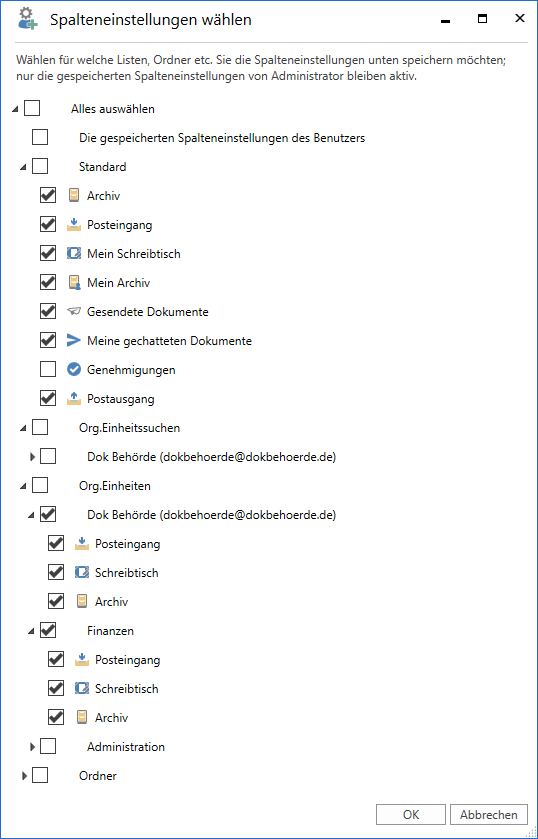Click the Mein Archiv icon
Viewport: 538px width, 839px height.
[x=74, y=283]
